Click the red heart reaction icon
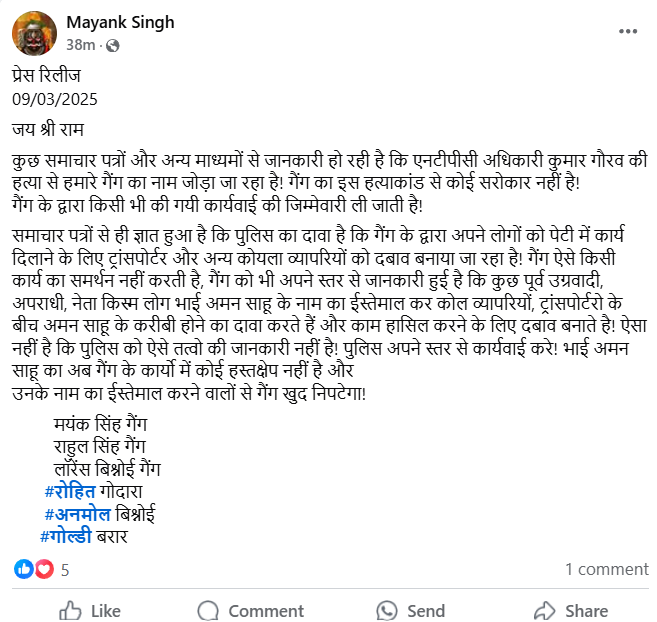Screen dimensions: 657x622 pyautogui.click(x=43, y=569)
